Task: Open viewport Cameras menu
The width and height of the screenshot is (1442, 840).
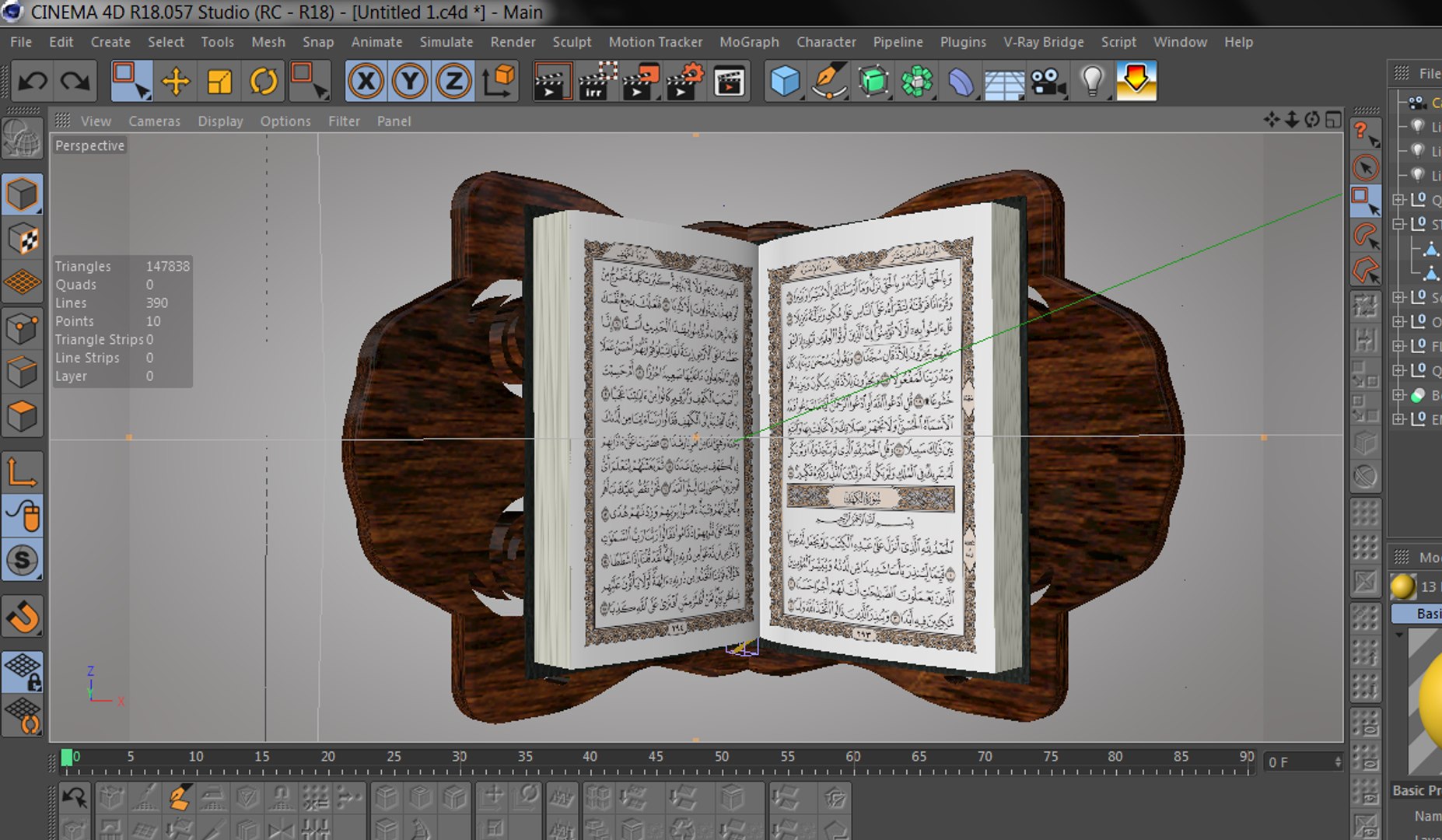Action: pos(154,121)
